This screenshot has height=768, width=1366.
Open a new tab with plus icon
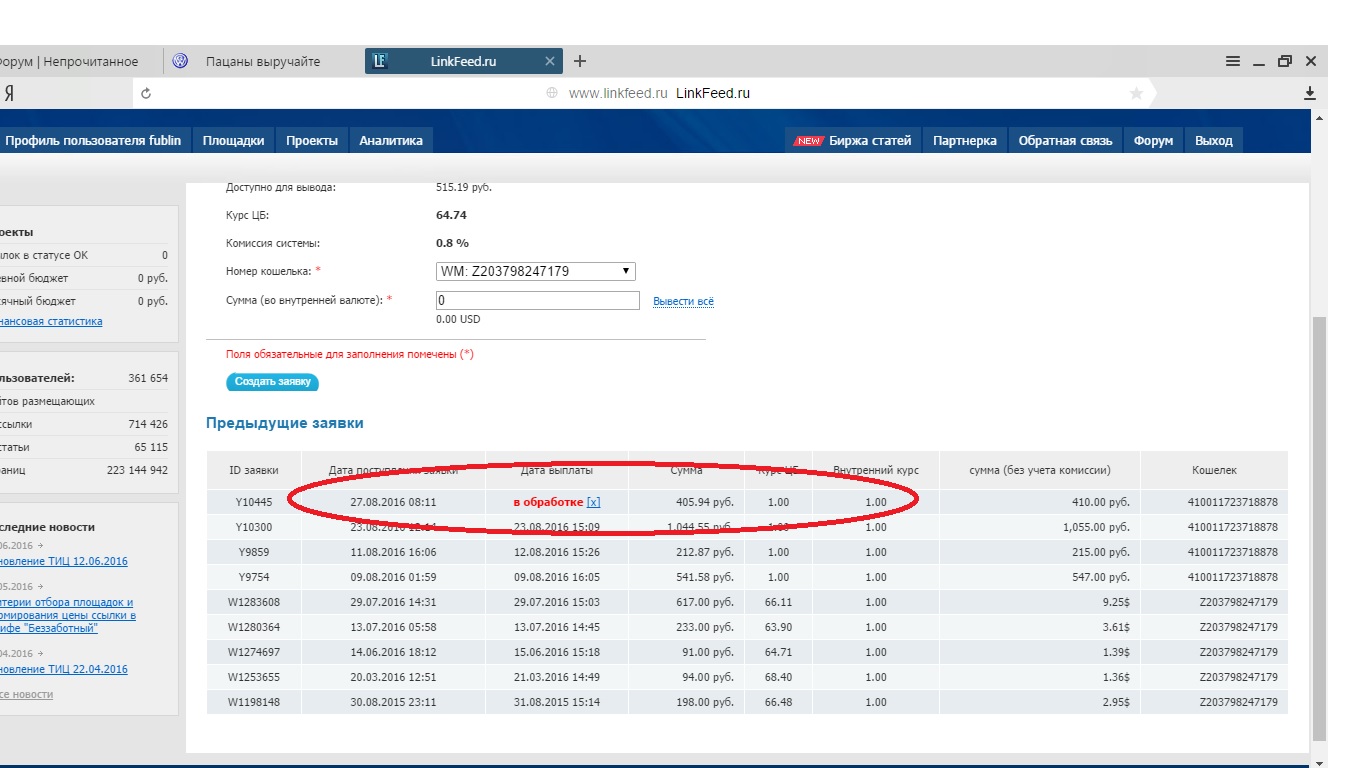coord(580,61)
